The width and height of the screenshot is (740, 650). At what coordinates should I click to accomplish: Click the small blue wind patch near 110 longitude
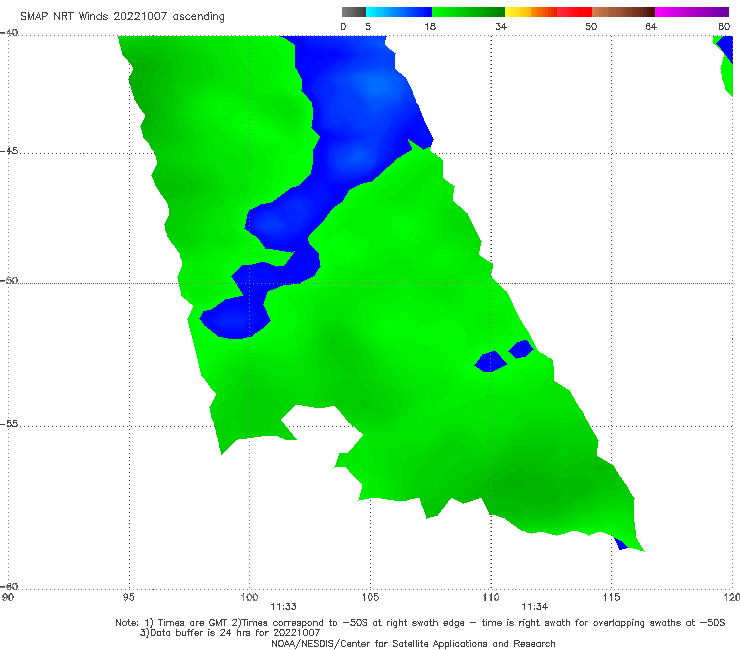(490, 362)
